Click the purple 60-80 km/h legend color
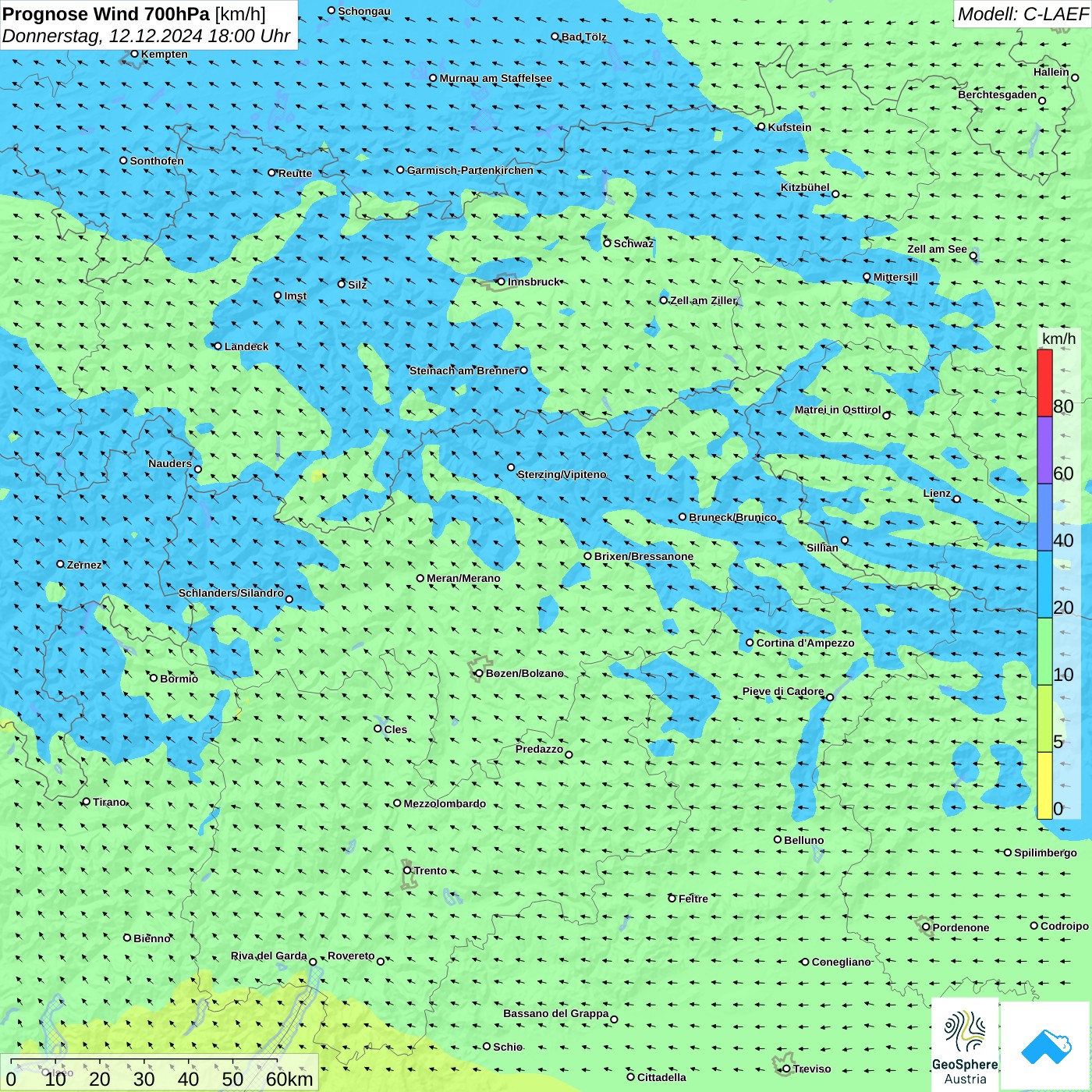This screenshot has width=1092, height=1092. pyautogui.click(x=1044, y=451)
